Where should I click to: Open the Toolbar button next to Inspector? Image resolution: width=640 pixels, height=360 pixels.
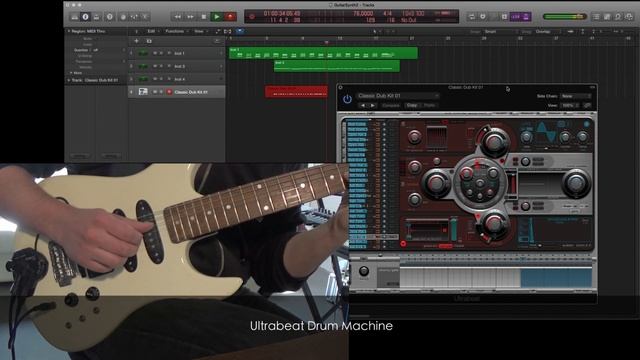click(x=96, y=17)
